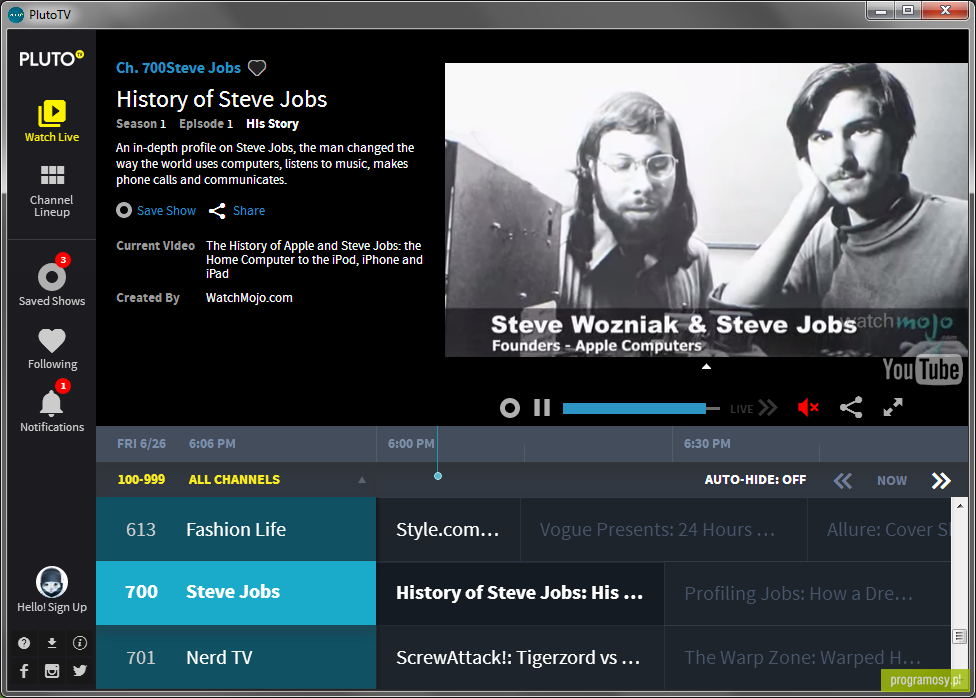Open the help question mark icon

point(24,643)
